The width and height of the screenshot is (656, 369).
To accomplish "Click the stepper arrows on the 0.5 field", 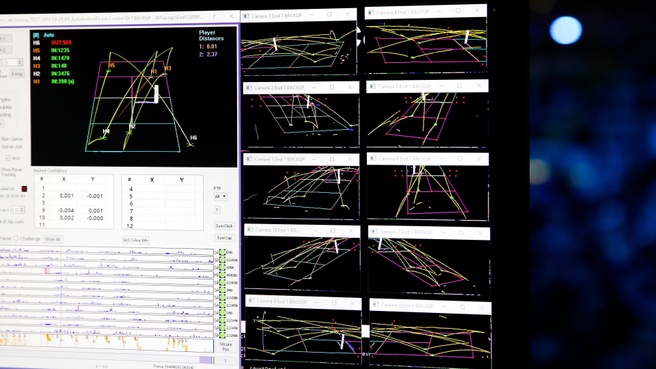I will coord(22,210).
